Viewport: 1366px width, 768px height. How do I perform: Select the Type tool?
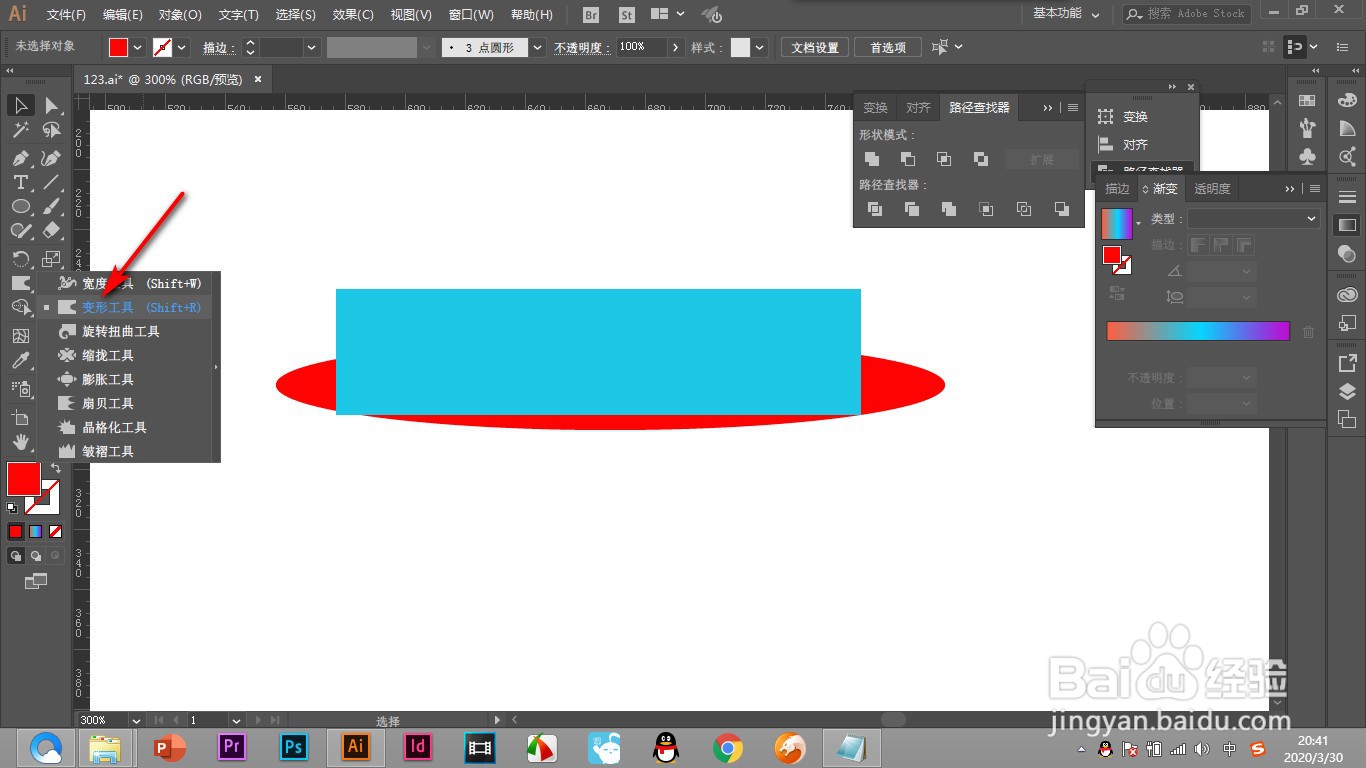click(x=21, y=182)
